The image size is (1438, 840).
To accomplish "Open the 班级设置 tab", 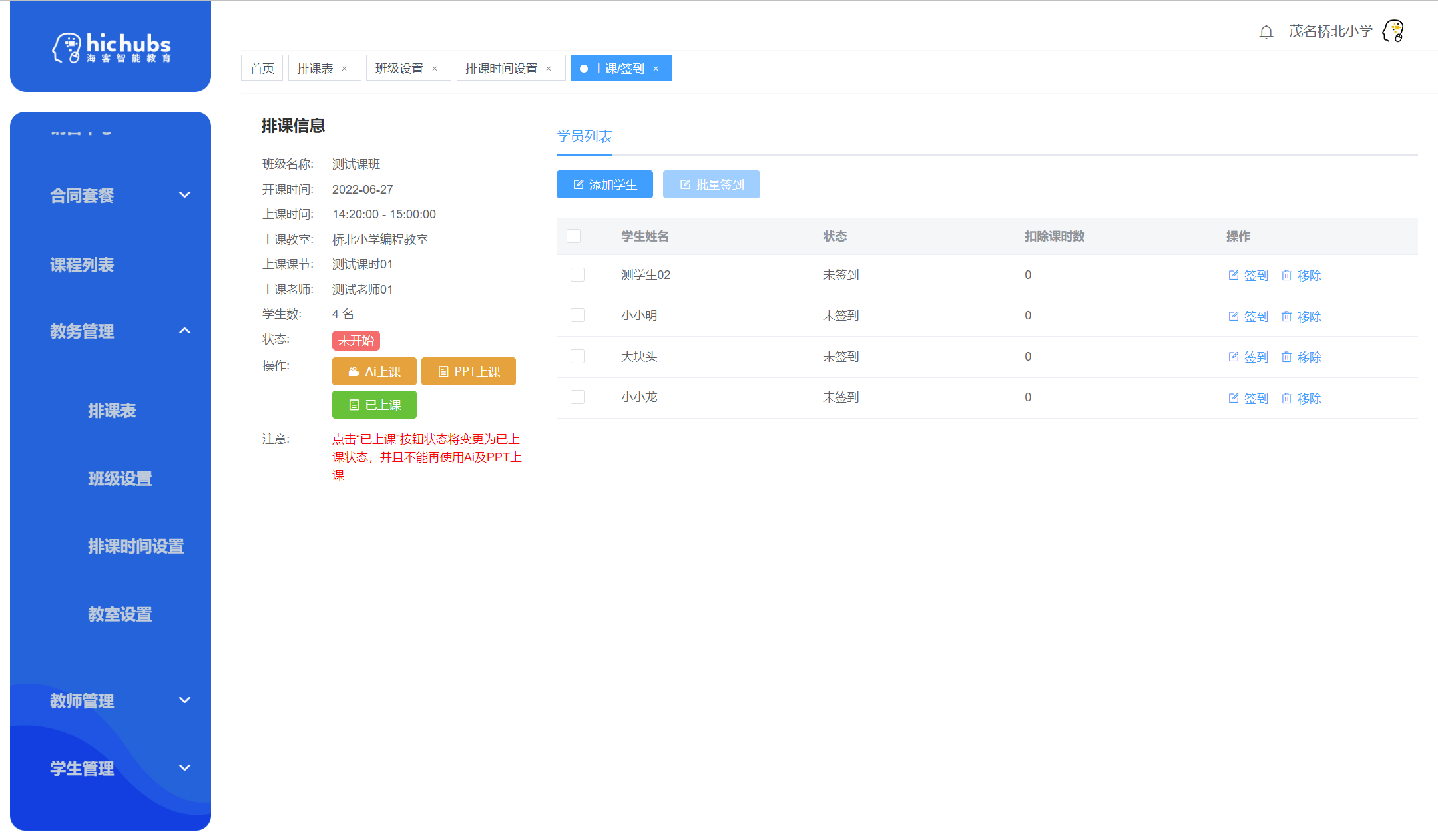I will [x=399, y=67].
